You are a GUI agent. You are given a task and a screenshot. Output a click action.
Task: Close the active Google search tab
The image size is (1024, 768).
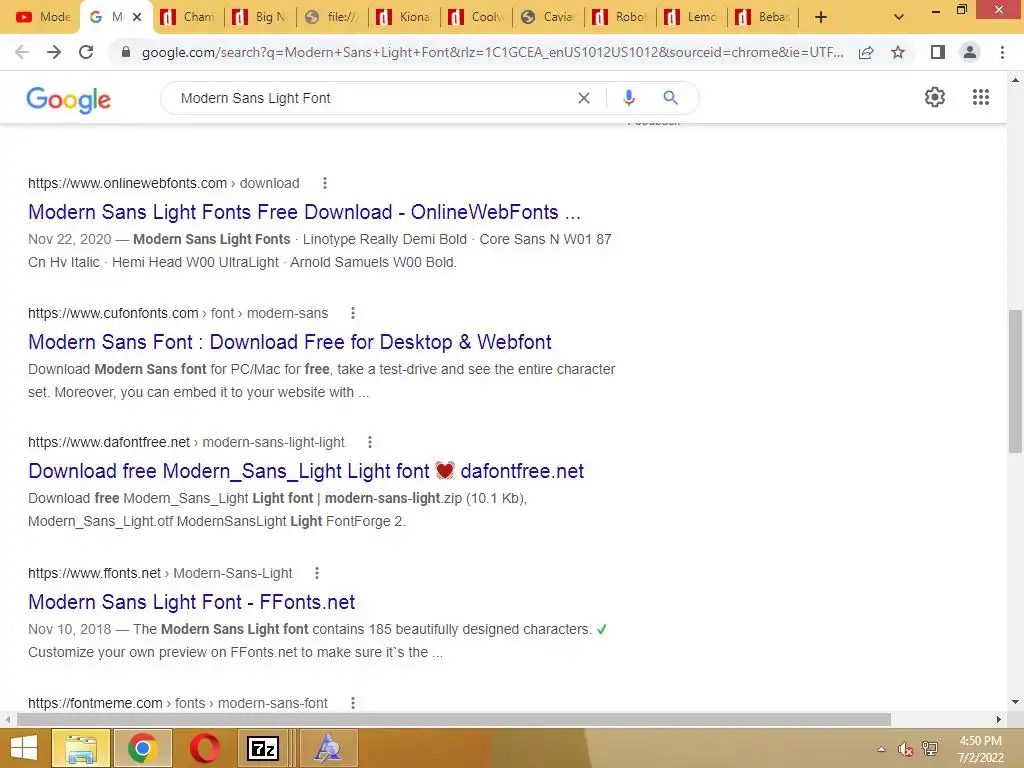[x=137, y=17]
